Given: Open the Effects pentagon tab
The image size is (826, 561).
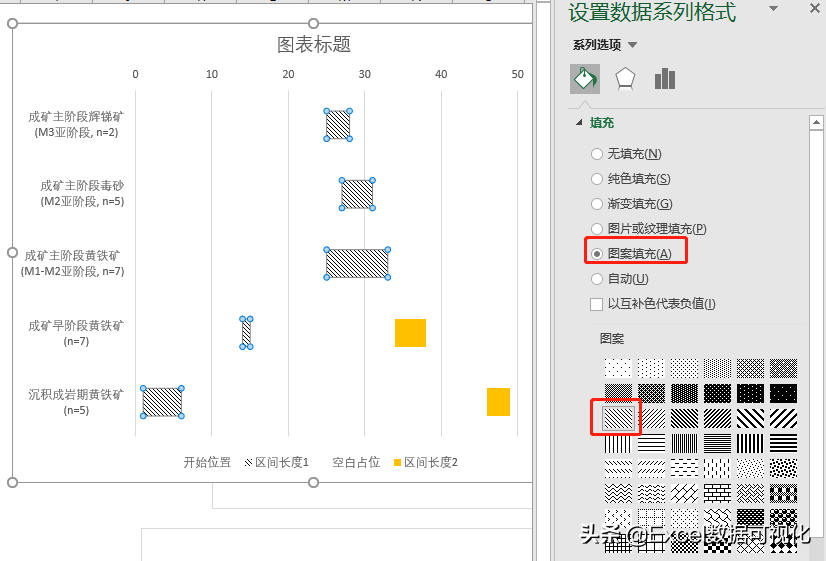Looking at the screenshot, I should click(x=625, y=79).
